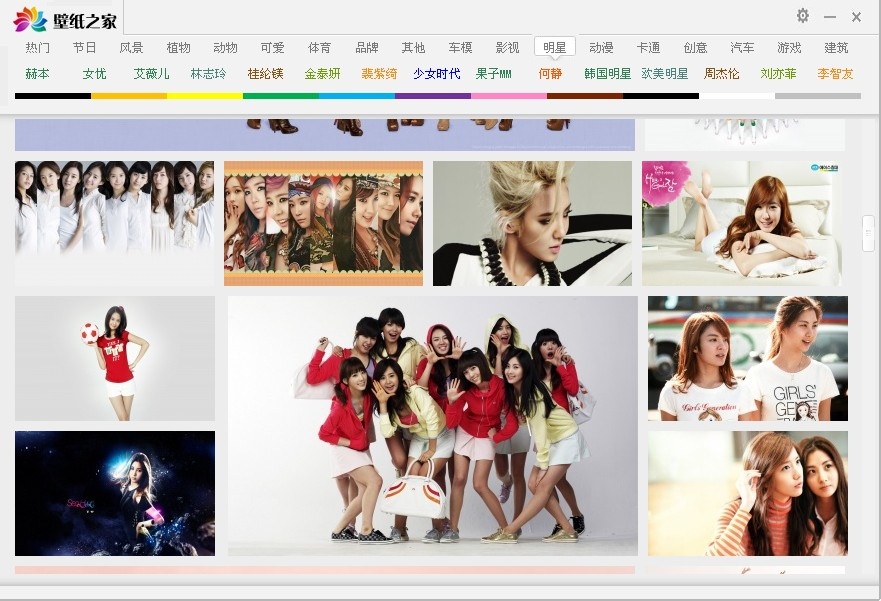
Task: Switch to the 影视 tab
Action: point(507,48)
